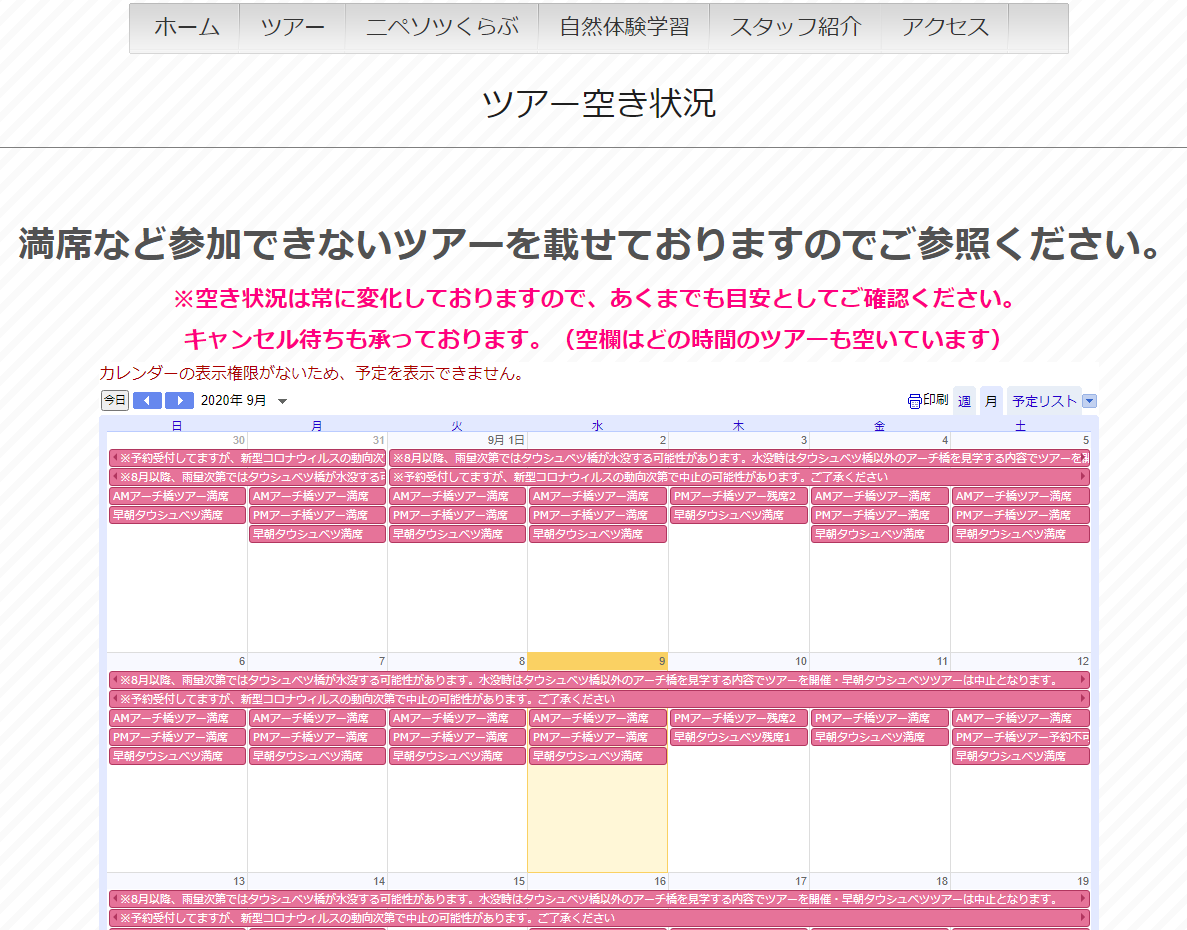Click the 日 weekday column header
The width and height of the screenshot is (1187, 930).
176,425
